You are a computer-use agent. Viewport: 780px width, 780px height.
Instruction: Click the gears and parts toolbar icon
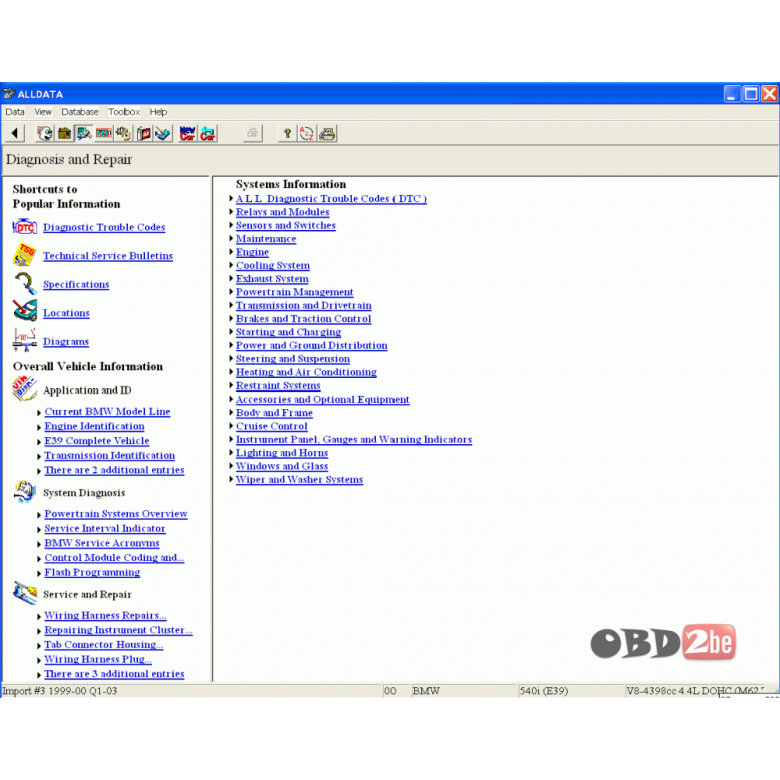[123, 133]
